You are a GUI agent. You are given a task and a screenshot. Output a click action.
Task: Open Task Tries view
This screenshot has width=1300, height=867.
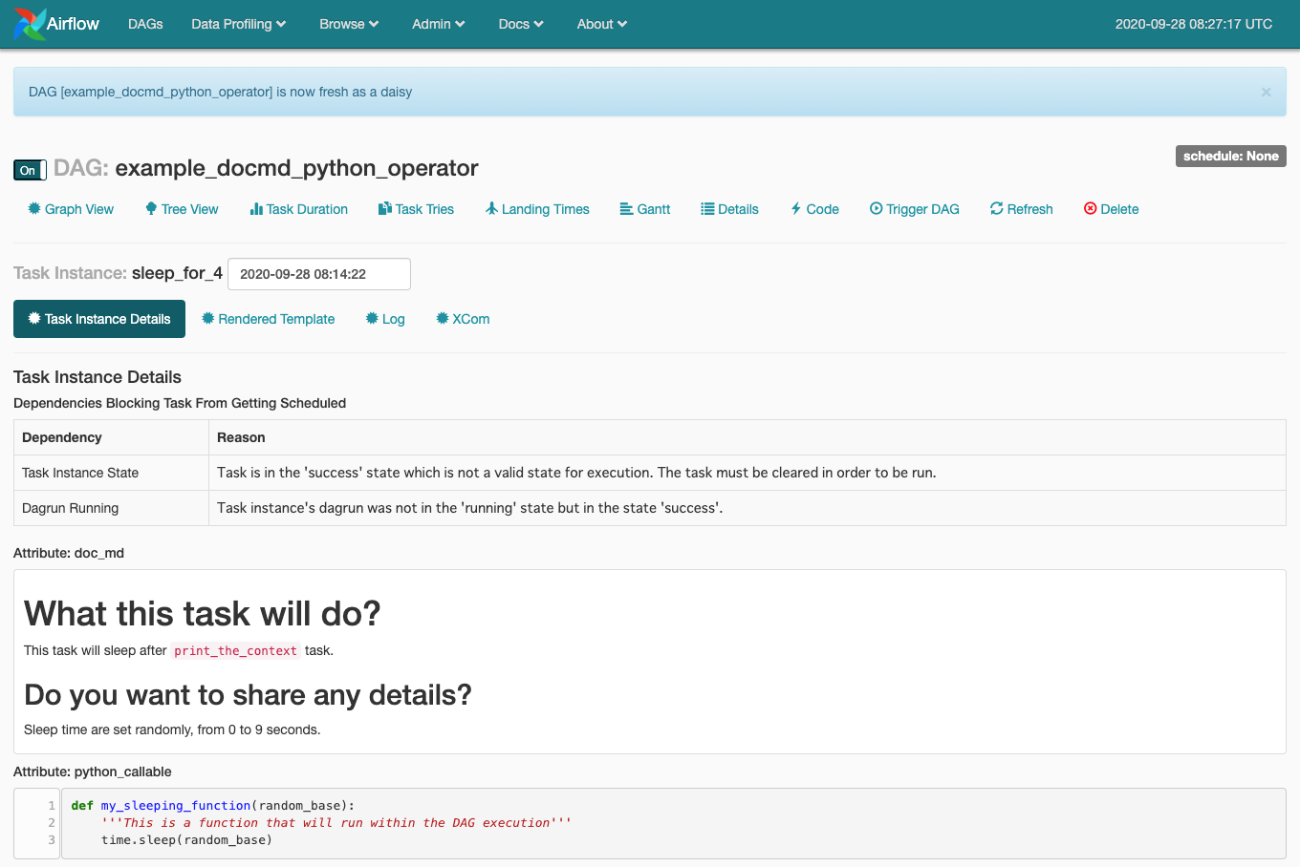coord(416,209)
